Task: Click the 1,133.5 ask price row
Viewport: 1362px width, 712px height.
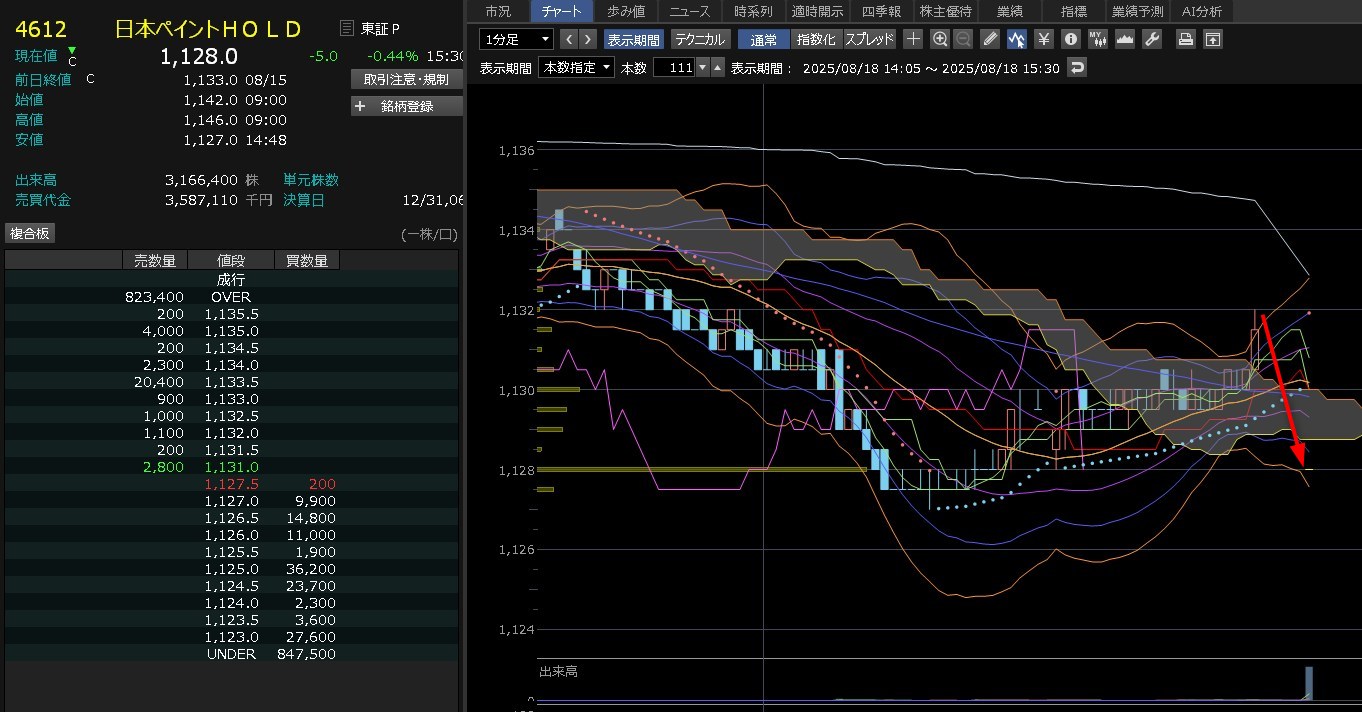Action: click(231, 382)
